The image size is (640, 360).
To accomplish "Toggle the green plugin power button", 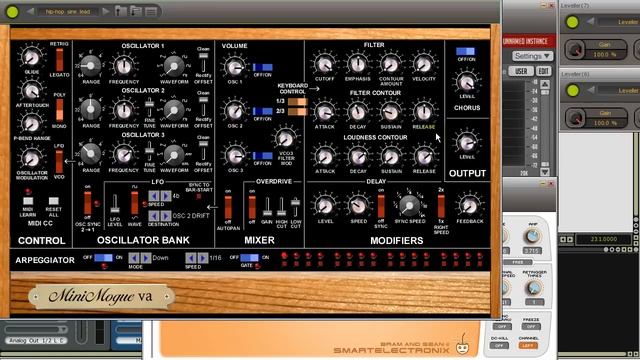I will [x=12, y=11].
